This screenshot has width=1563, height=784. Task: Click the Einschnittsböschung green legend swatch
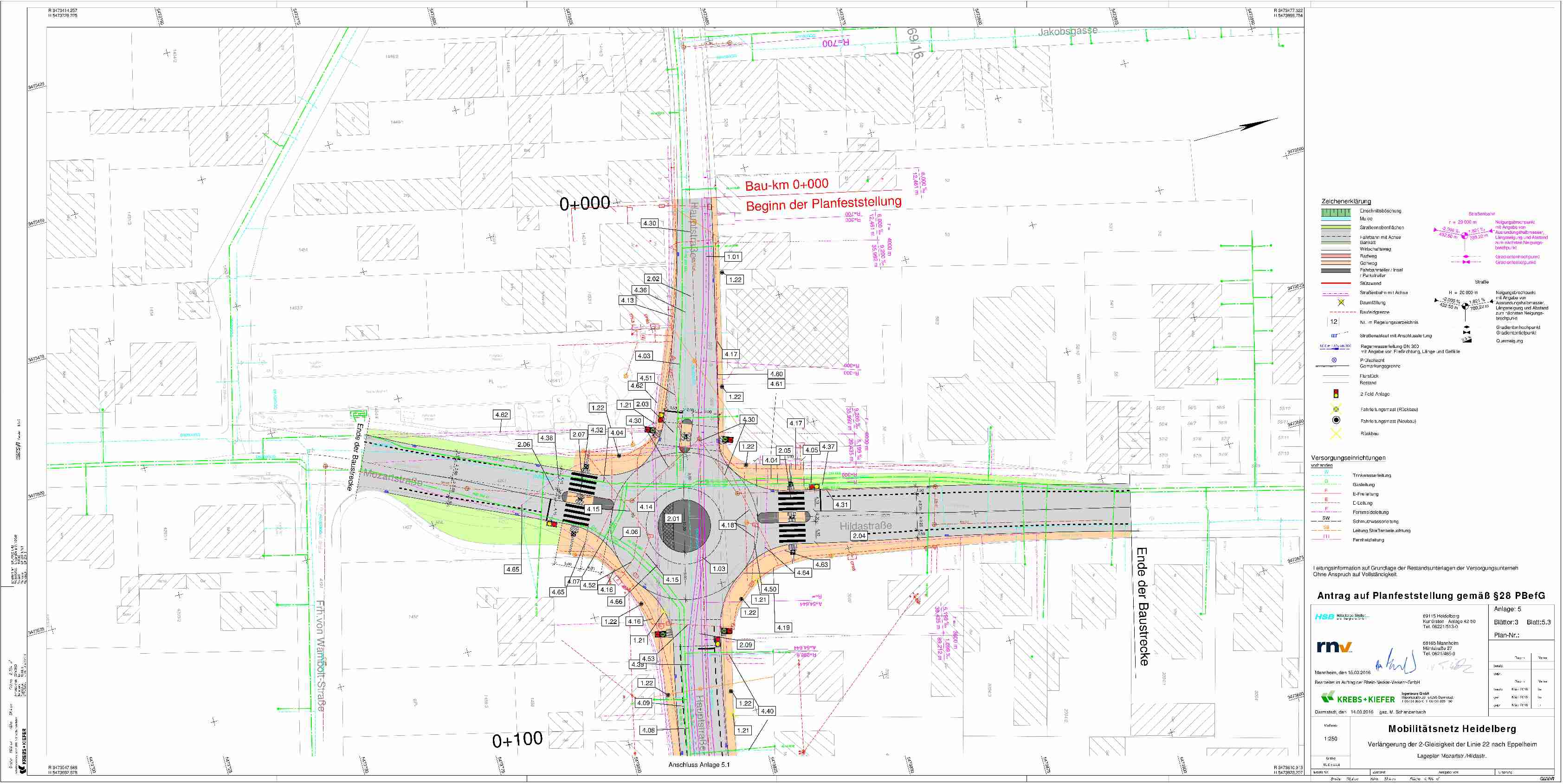click(1336, 212)
